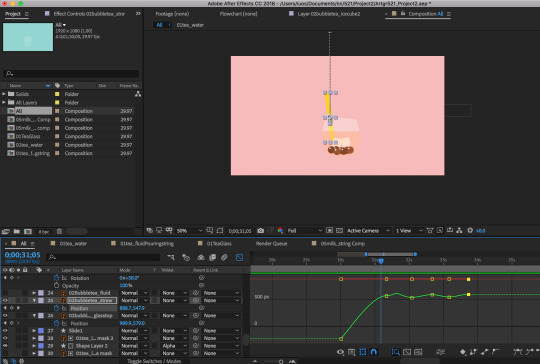Open 1 View layout dropdown
The width and height of the screenshot is (540, 364).
[408, 230]
